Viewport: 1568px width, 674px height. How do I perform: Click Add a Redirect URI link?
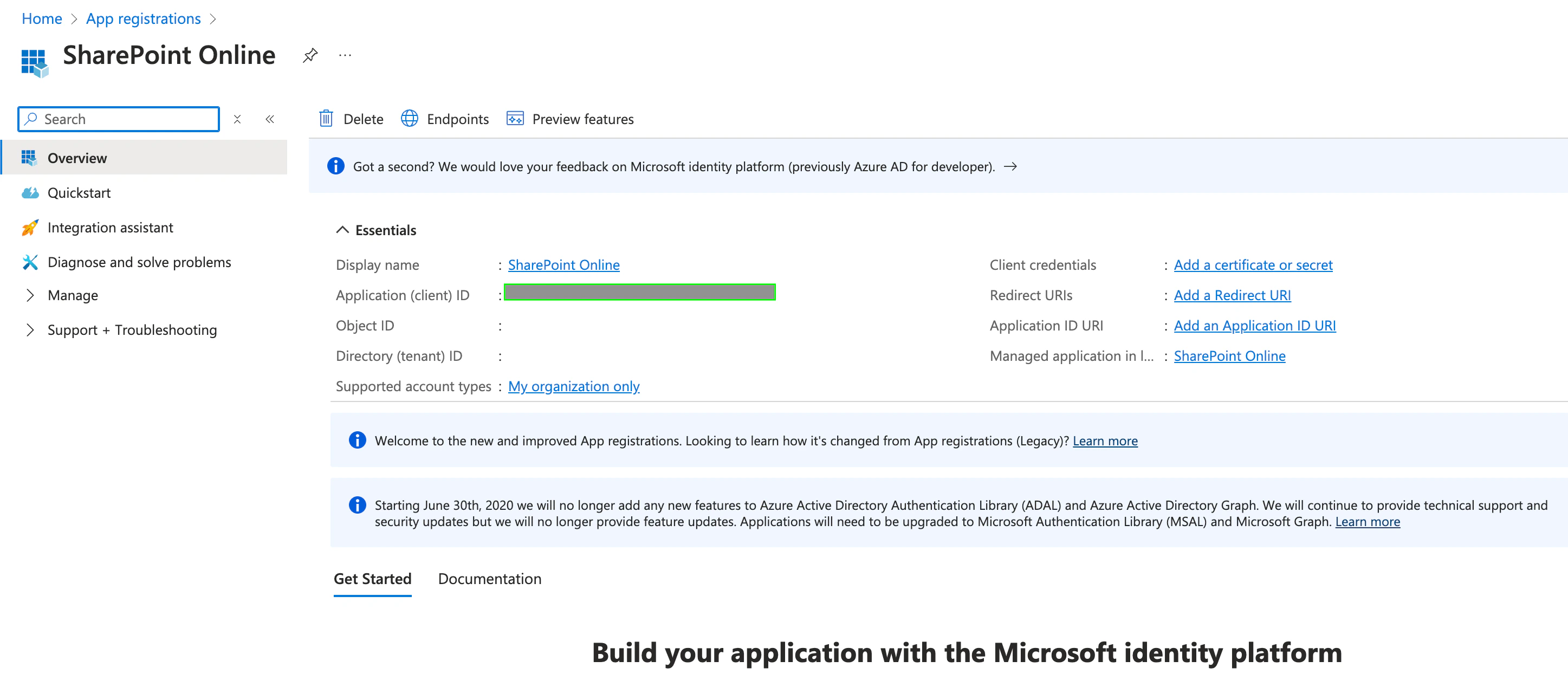pyautogui.click(x=1232, y=295)
